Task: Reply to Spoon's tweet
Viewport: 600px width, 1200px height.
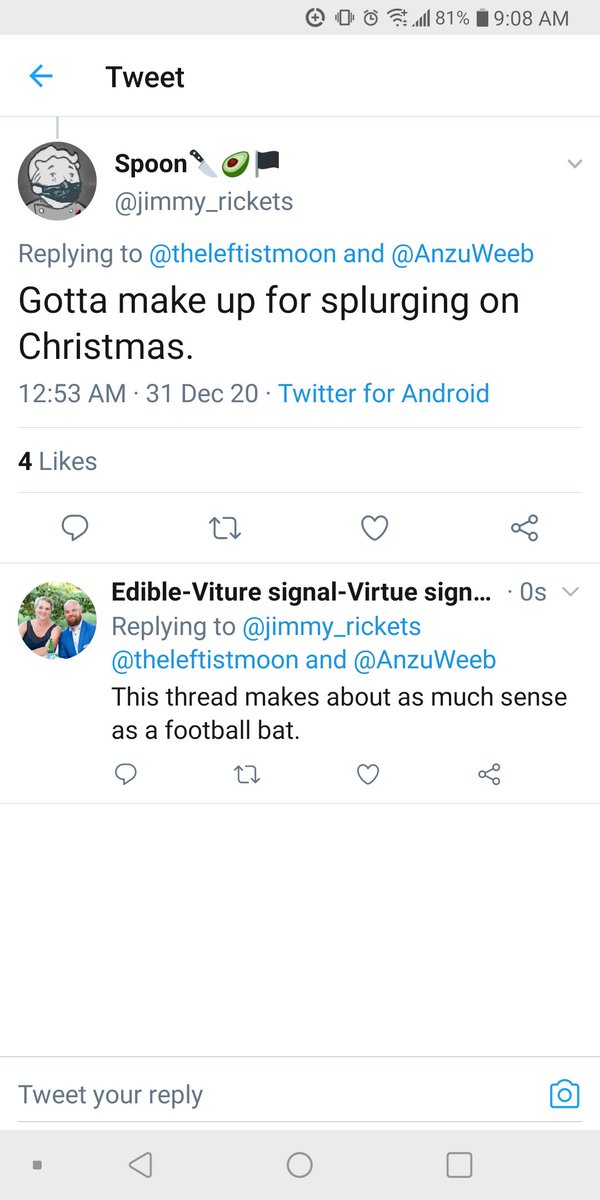Action: coord(75,527)
